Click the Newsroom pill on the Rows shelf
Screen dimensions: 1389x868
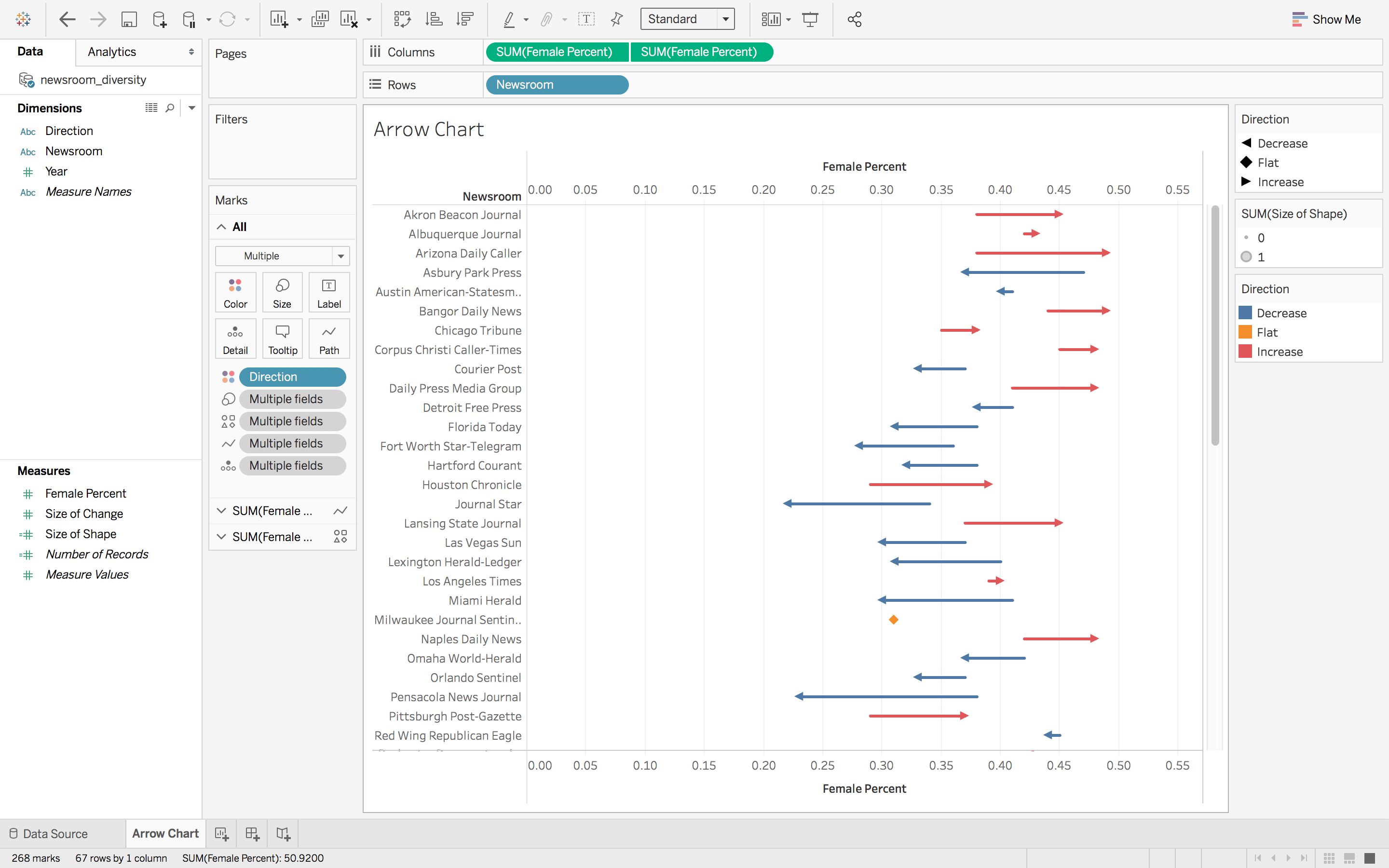(x=556, y=84)
